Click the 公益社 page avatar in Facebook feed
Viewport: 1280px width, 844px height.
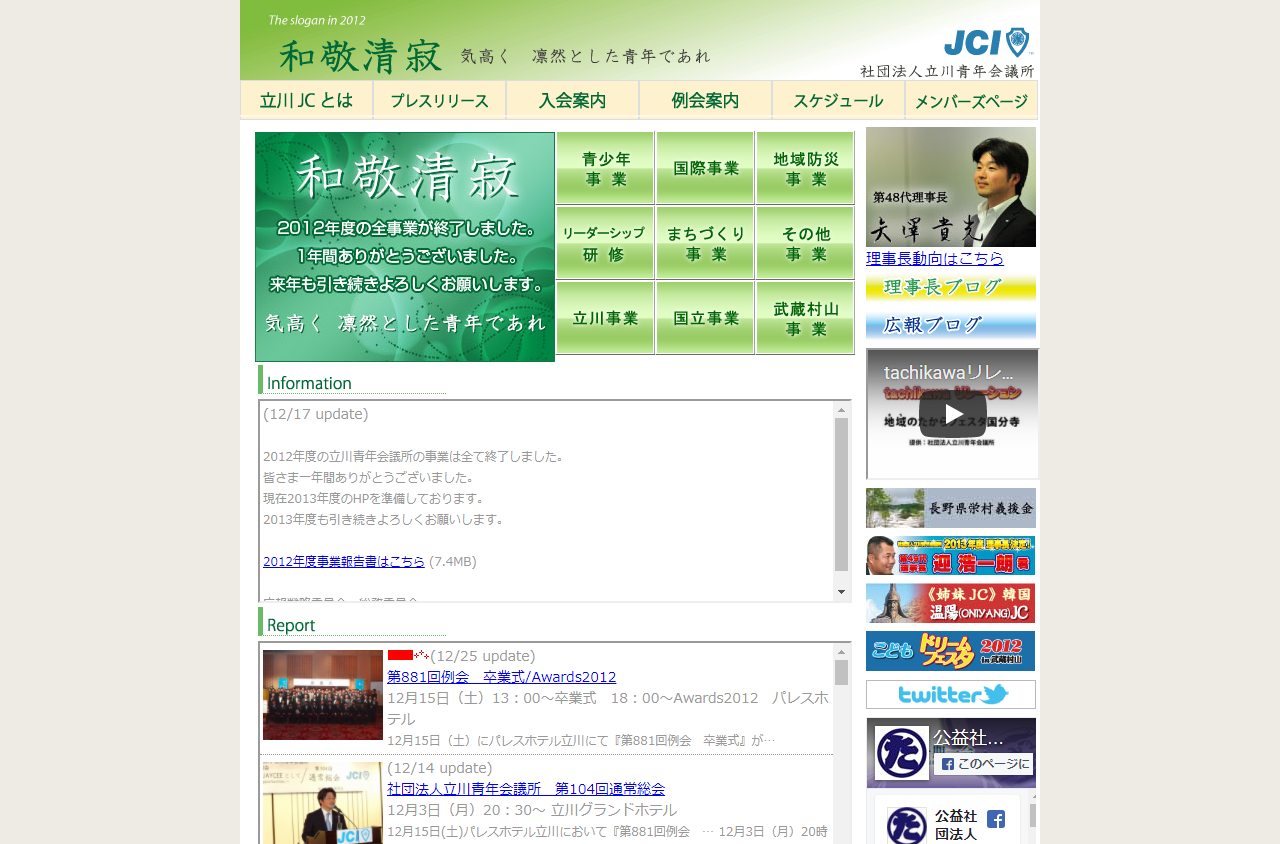pos(906,825)
